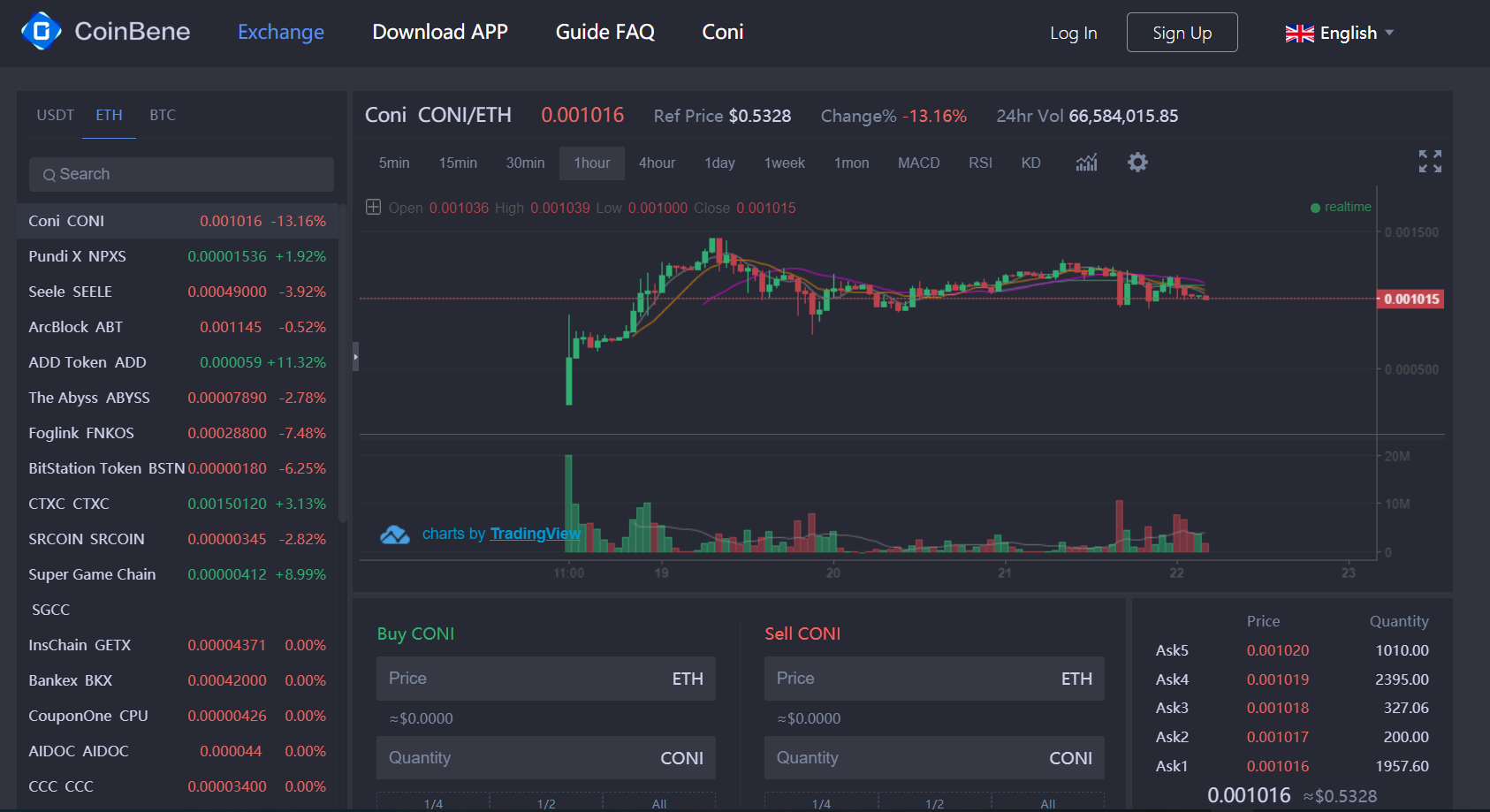1490x812 pixels.
Task: Click the Ask1 price 0.001016
Action: pyautogui.click(x=1278, y=766)
